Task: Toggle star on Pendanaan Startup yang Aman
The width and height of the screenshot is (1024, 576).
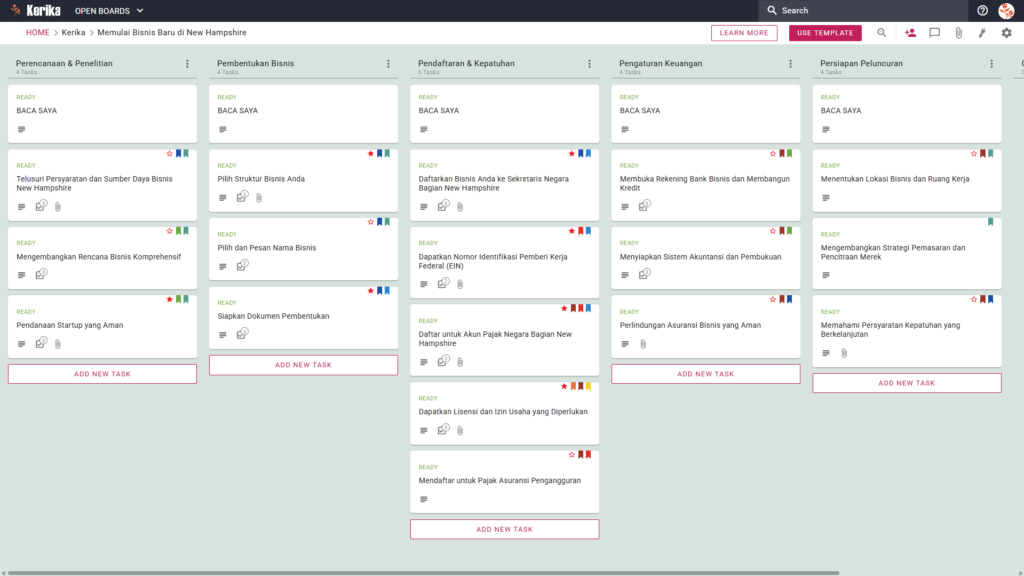Action: [169, 299]
